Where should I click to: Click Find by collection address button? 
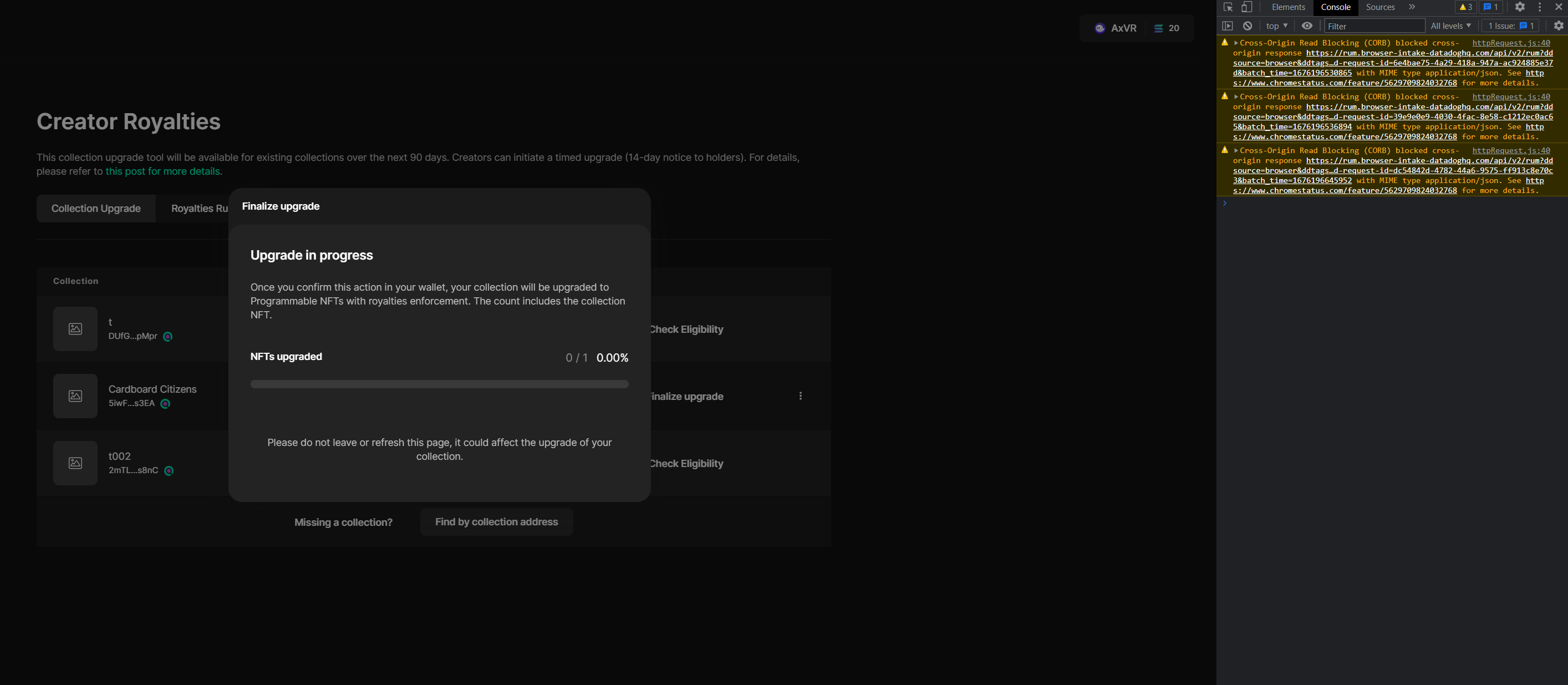tap(496, 522)
